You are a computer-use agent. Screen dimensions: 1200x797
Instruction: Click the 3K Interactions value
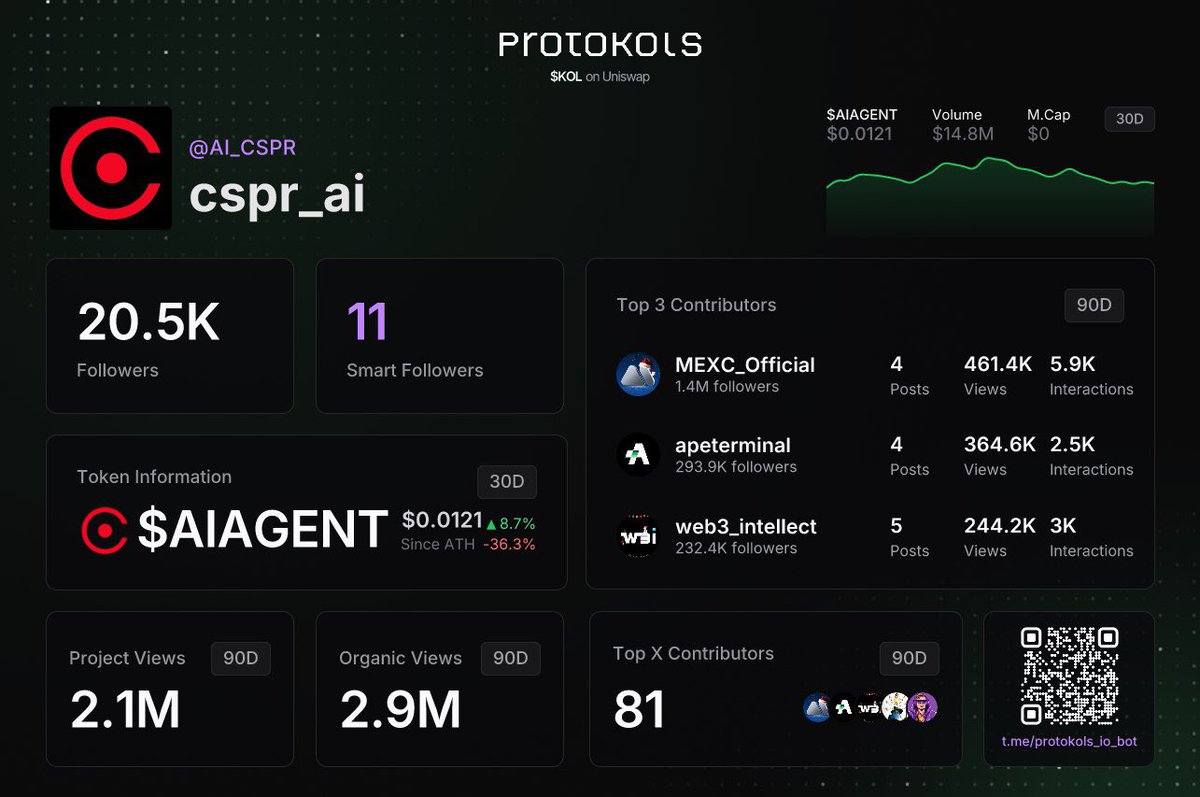1064,526
